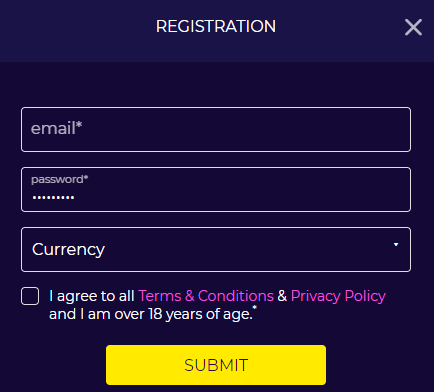Click the masked password dots
434x392 pixels.
tap(53, 198)
